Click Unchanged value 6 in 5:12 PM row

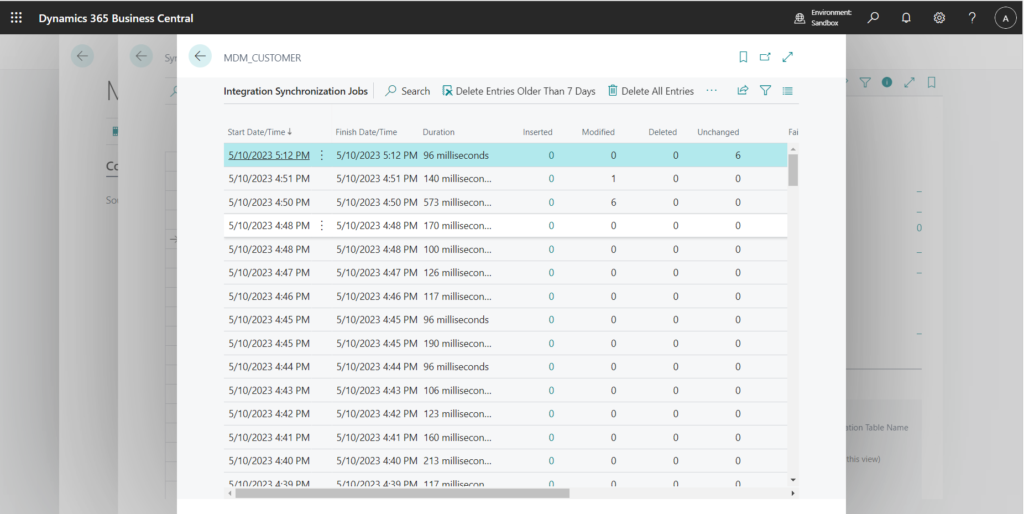tap(738, 155)
